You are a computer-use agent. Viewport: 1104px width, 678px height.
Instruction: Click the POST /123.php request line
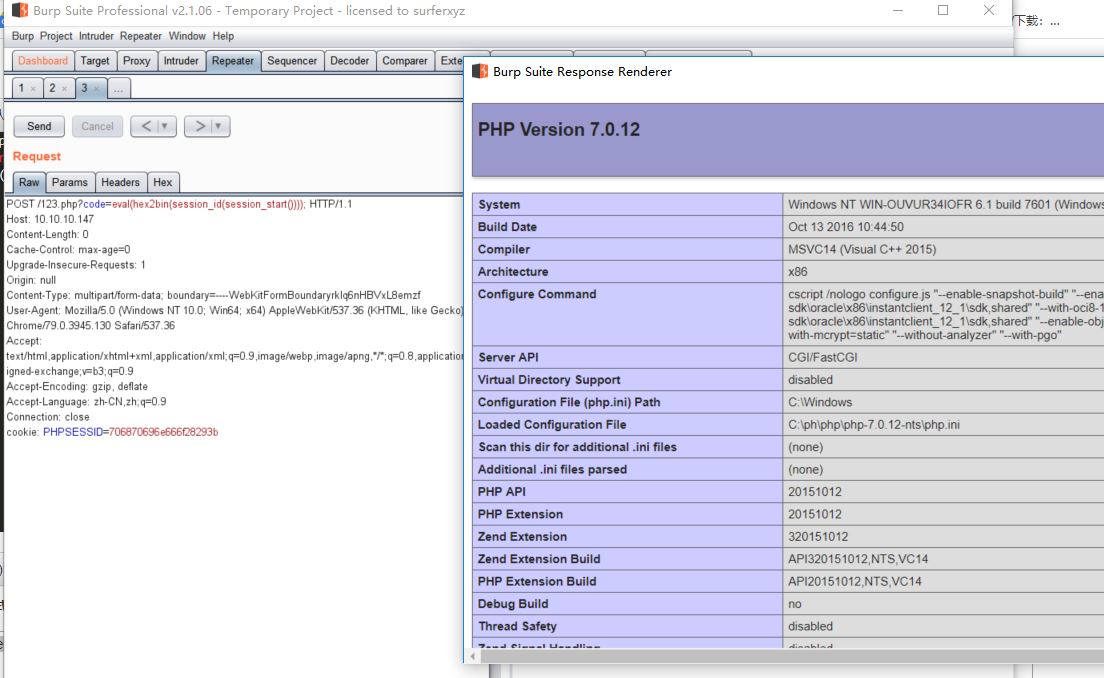tap(179, 204)
